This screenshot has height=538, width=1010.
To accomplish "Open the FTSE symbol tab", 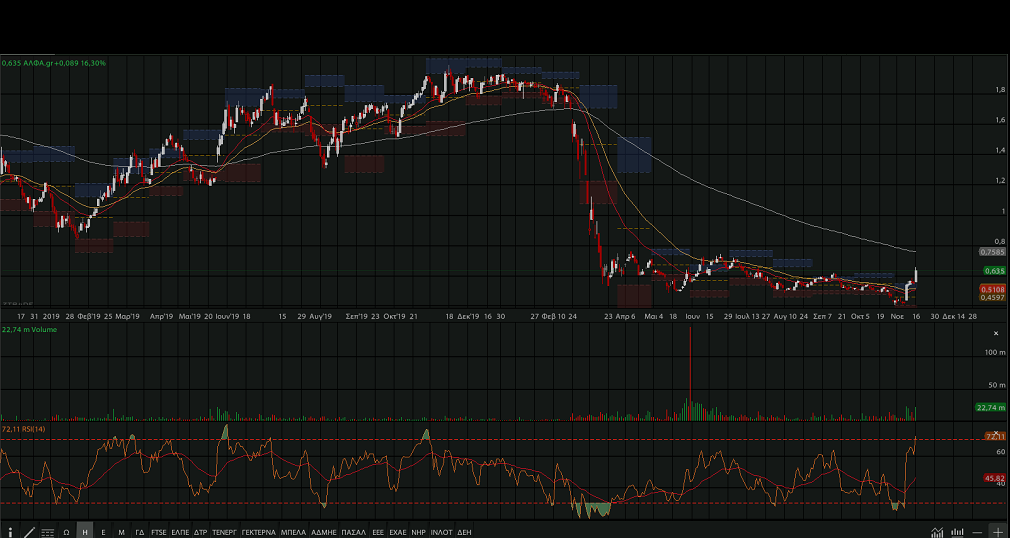I will pos(159,531).
